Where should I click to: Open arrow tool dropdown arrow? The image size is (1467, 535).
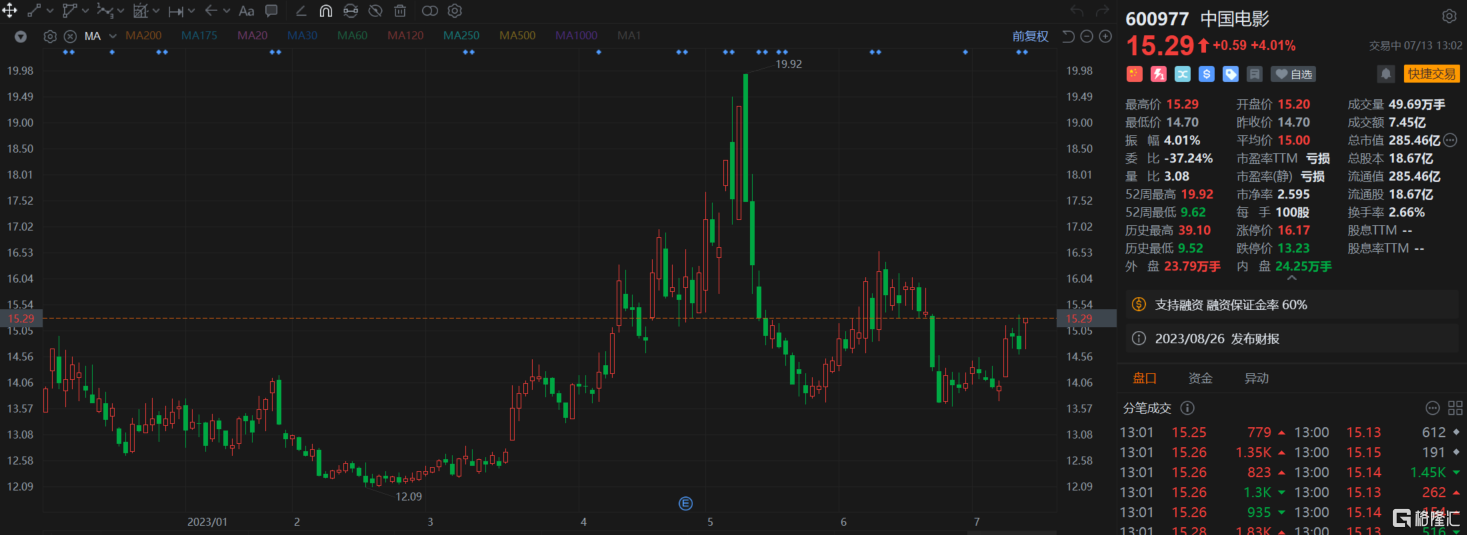[227, 12]
